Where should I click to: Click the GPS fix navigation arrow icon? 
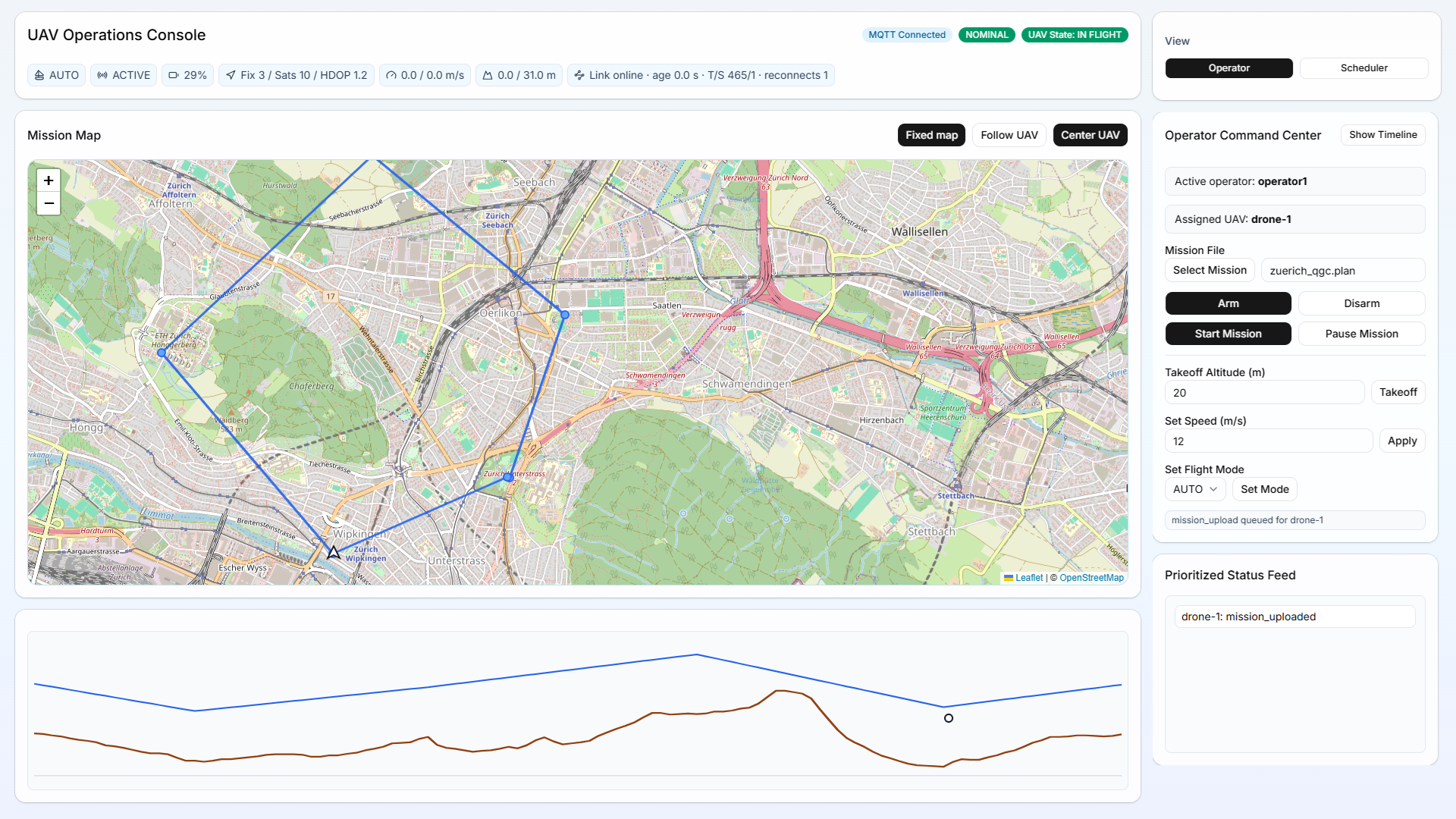pyautogui.click(x=231, y=75)
